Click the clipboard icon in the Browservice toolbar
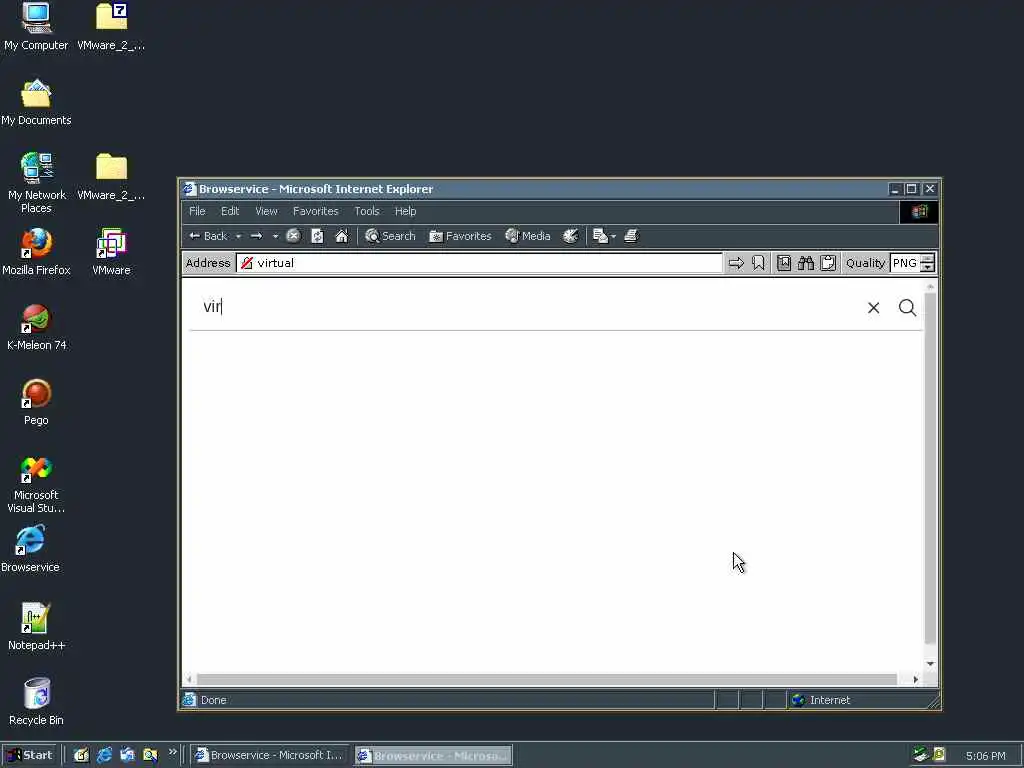The width and height of the screenshot is (1024, 768). coord(828,263)
